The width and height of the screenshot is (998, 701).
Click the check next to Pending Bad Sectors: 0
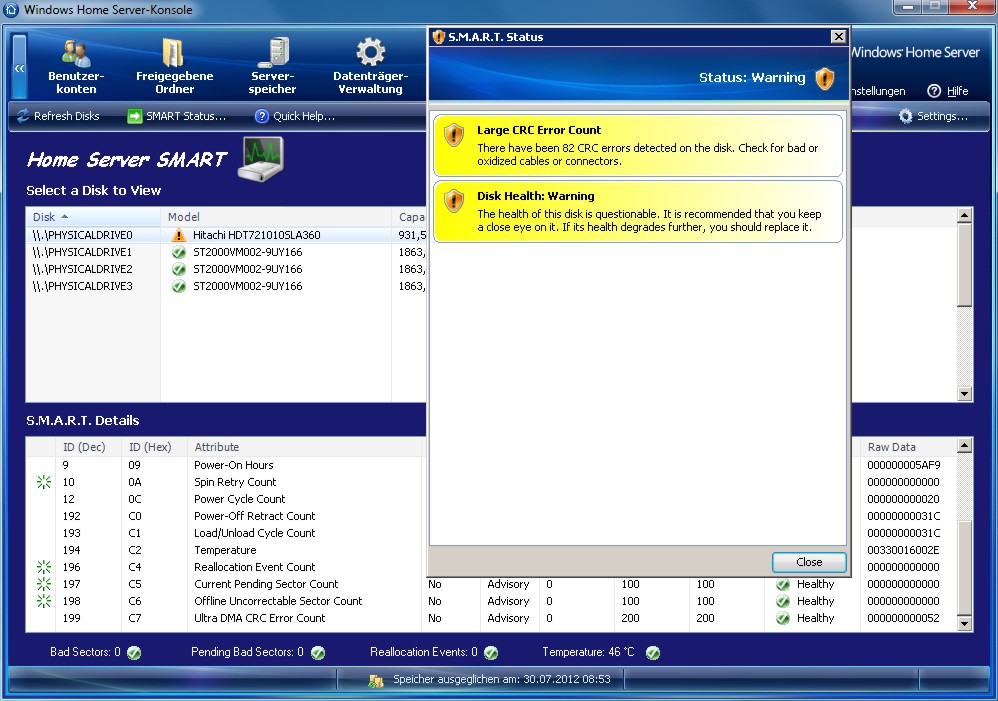pos(318,653)
